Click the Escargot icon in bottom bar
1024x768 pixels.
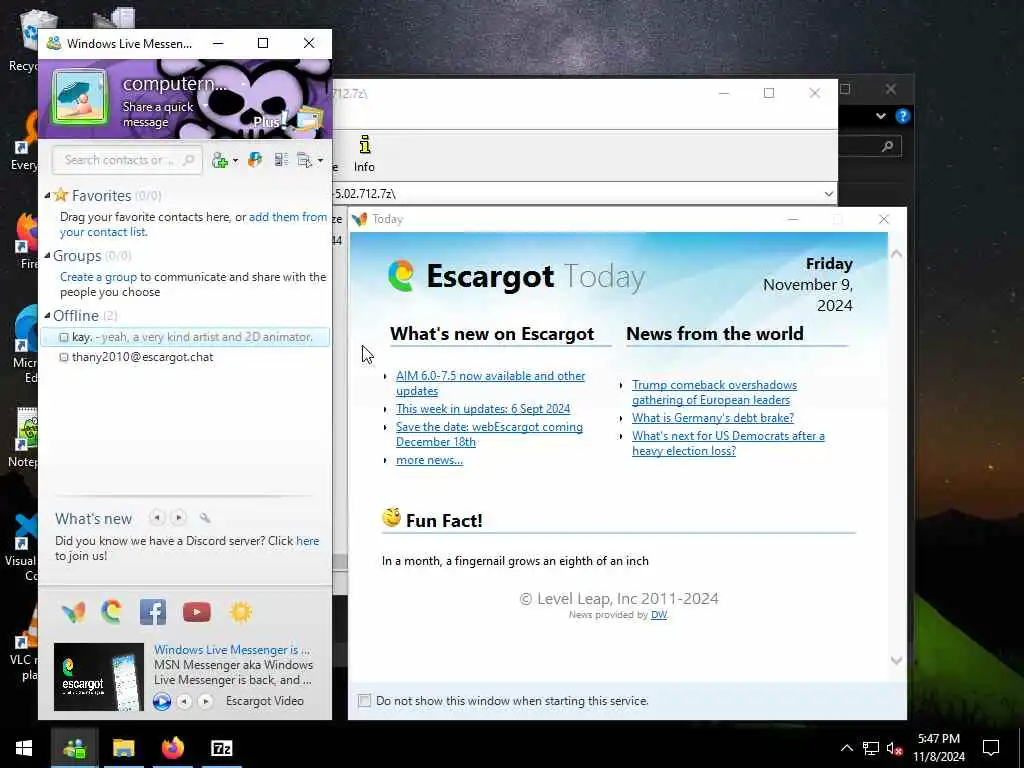(x=112, y=612)
